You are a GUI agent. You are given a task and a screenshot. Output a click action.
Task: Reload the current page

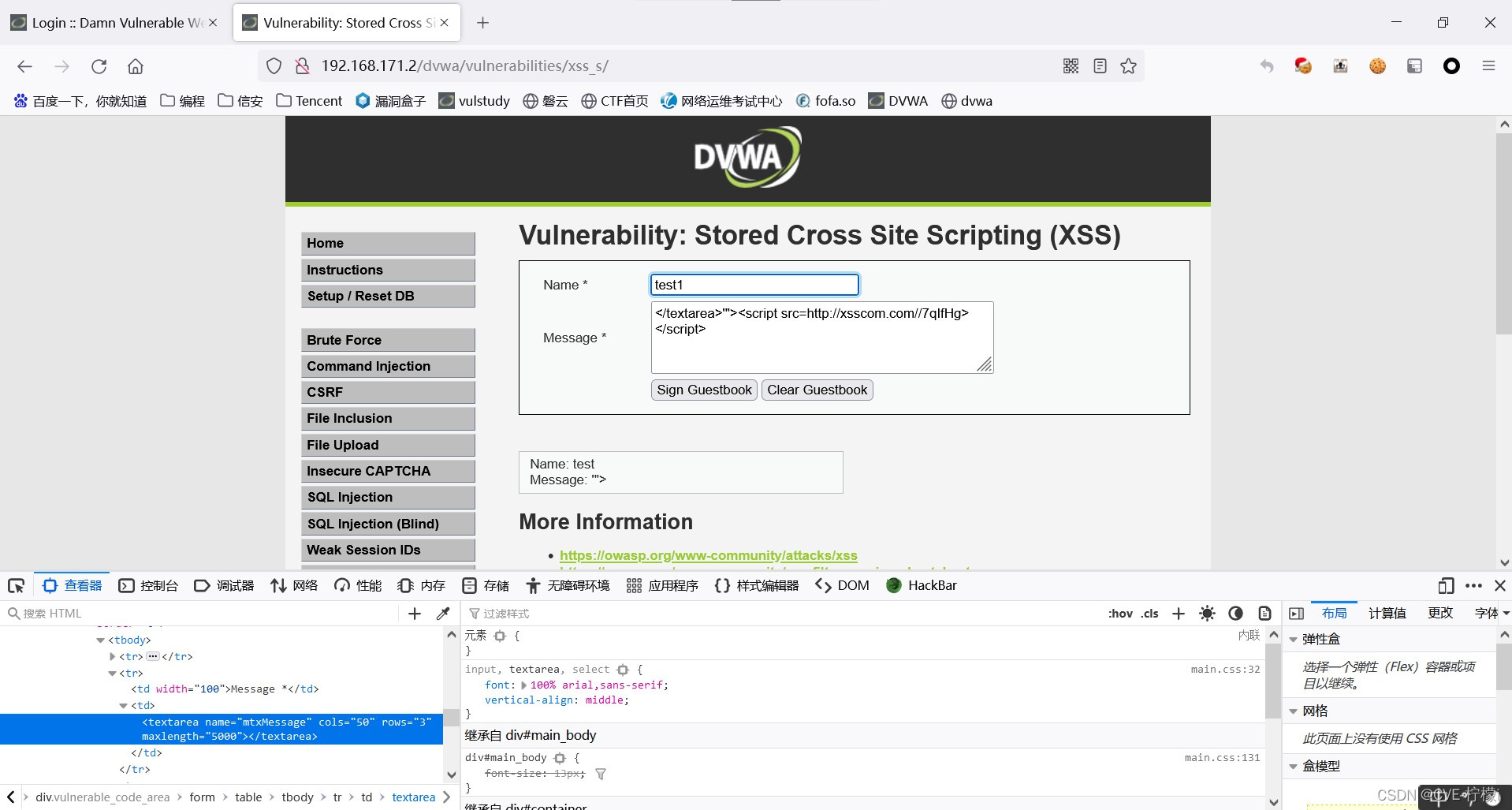pyautogui.click(x=99, y=66)
